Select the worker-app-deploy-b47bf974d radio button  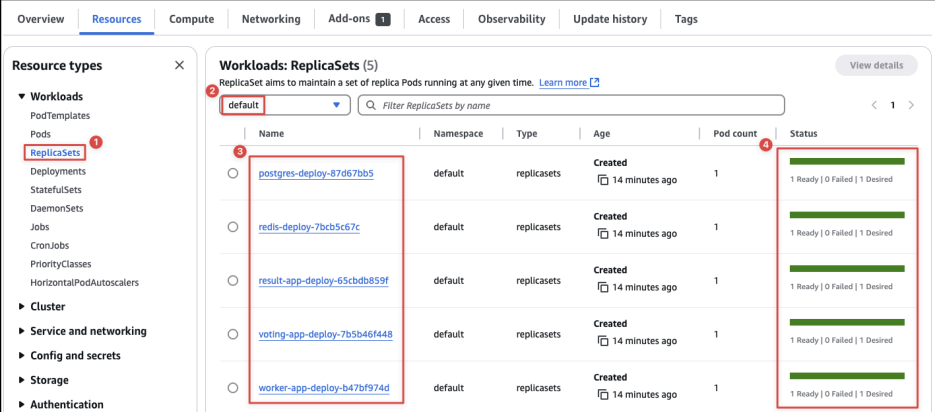click(233, 388)
